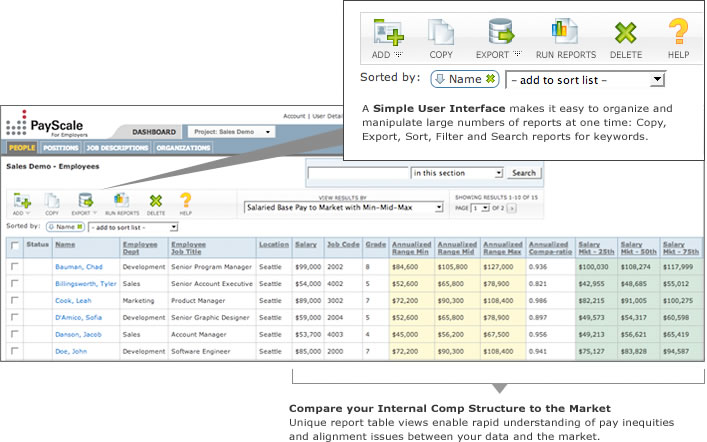This screenshot has width=707, height=442.
Task: Sort by the Employee Job Title header
Action: [188, 248]
